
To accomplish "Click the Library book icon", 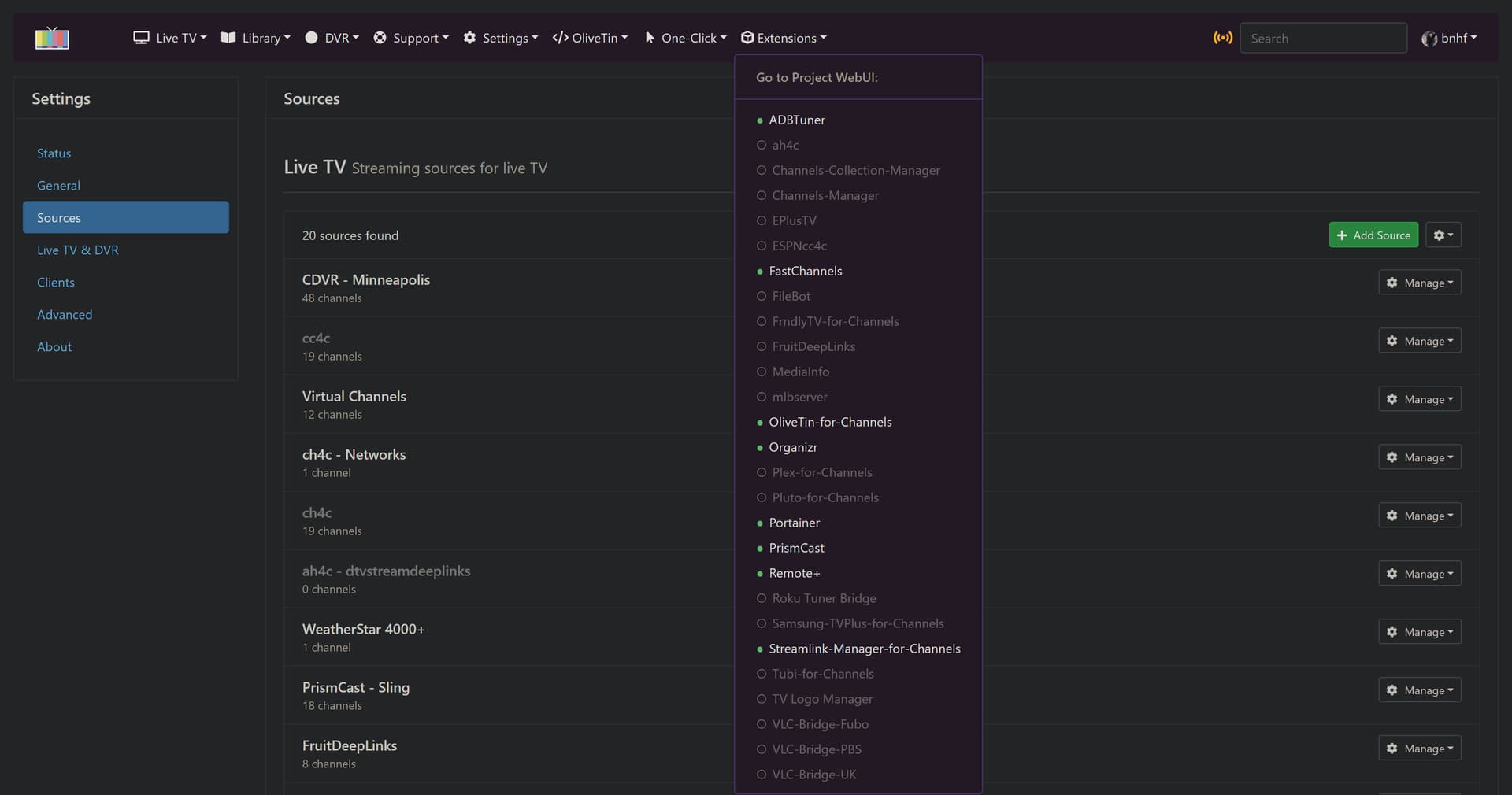I will click(228, 38).
